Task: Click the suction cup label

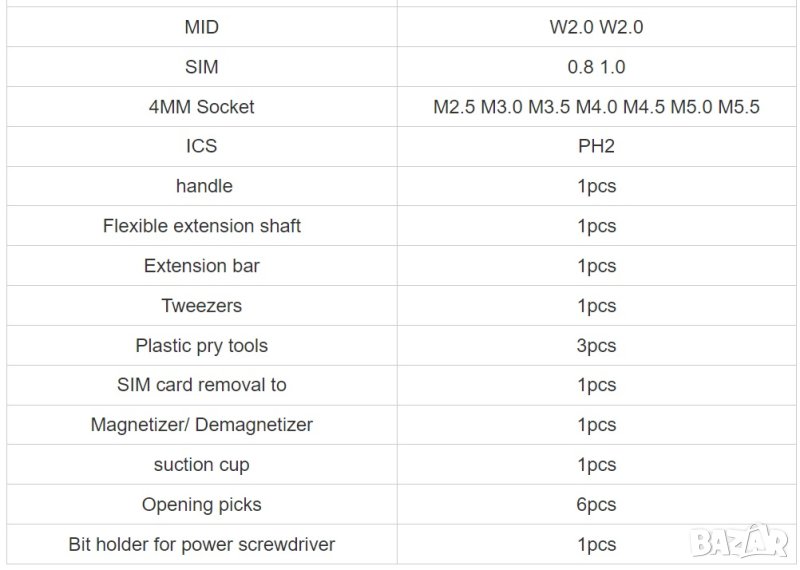Action: pos(202,465)
